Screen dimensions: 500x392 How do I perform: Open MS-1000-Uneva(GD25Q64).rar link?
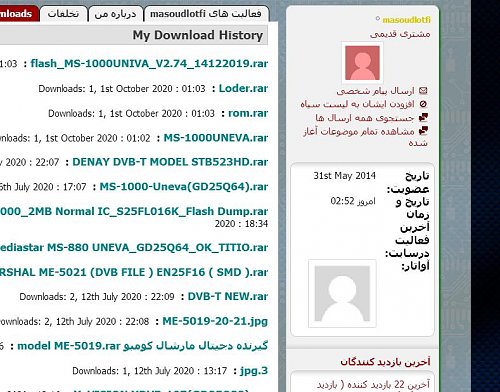(x=184, y=186)
